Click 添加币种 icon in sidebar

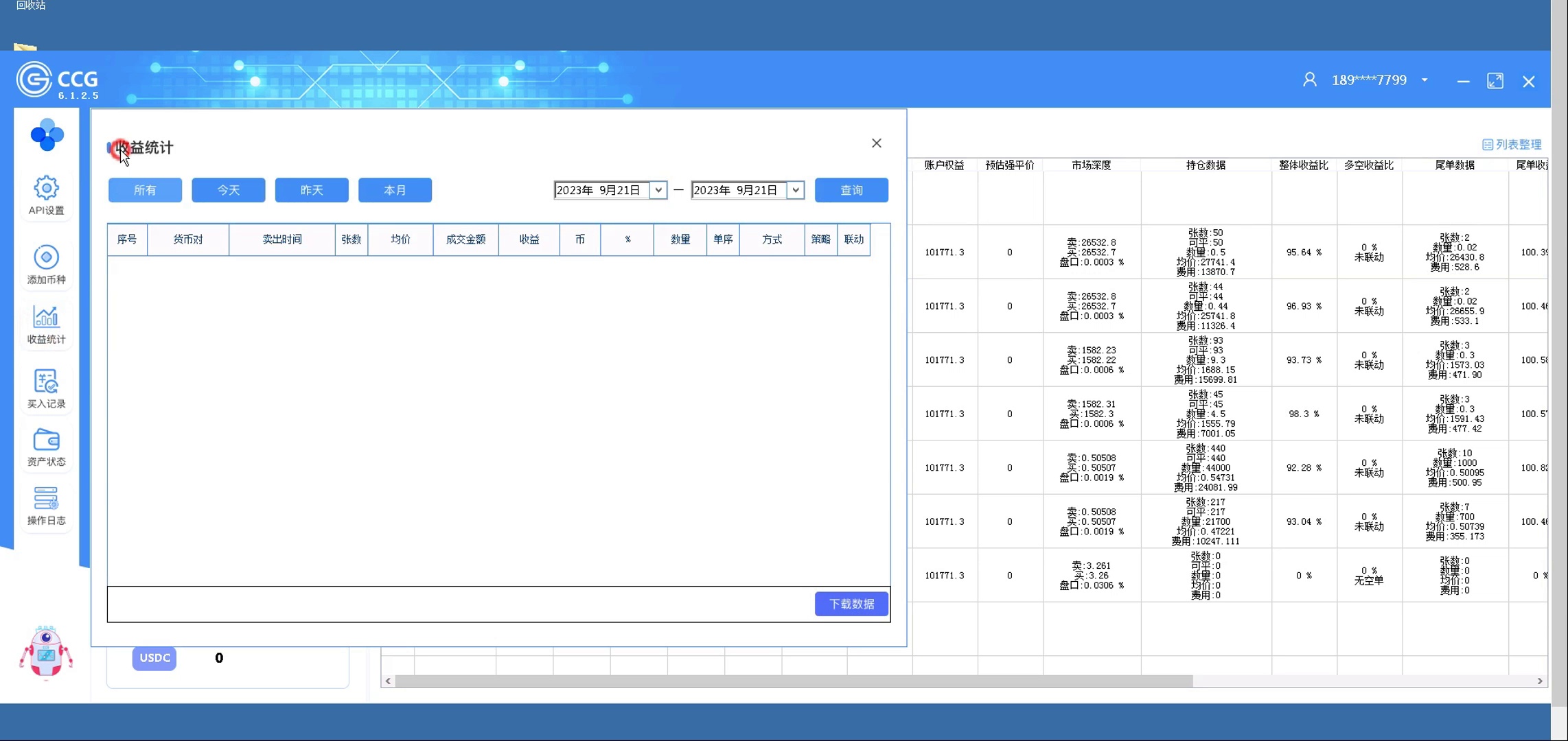46,257
